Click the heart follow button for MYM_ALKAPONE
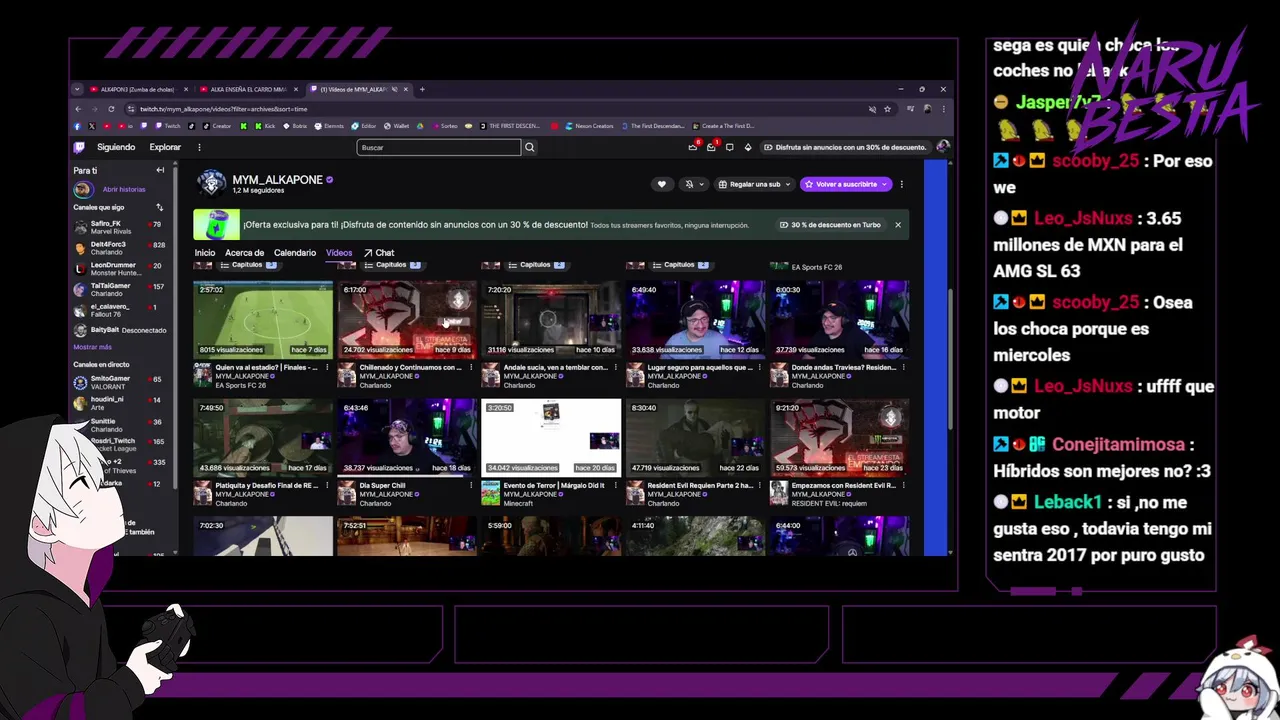1280x720 pixels. (661, 184)
